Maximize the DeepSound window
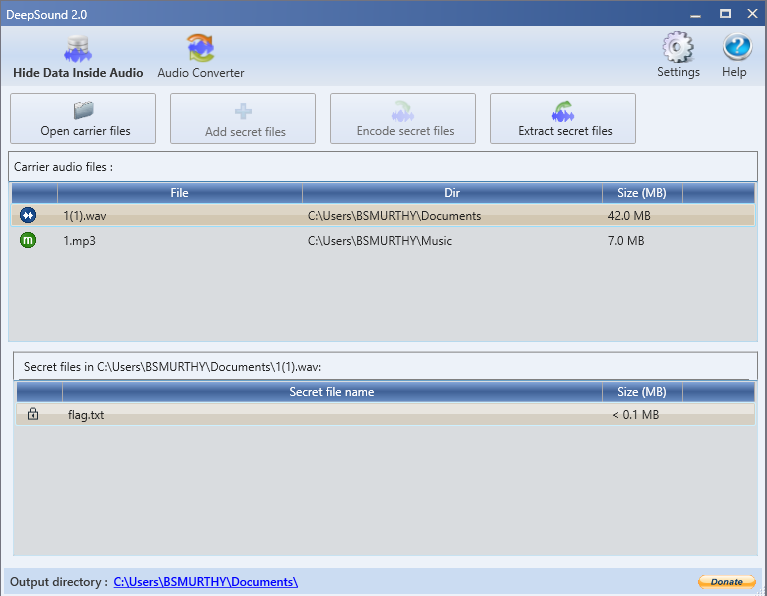The width and height of the screenshot is (767, 596). (725, 14)
